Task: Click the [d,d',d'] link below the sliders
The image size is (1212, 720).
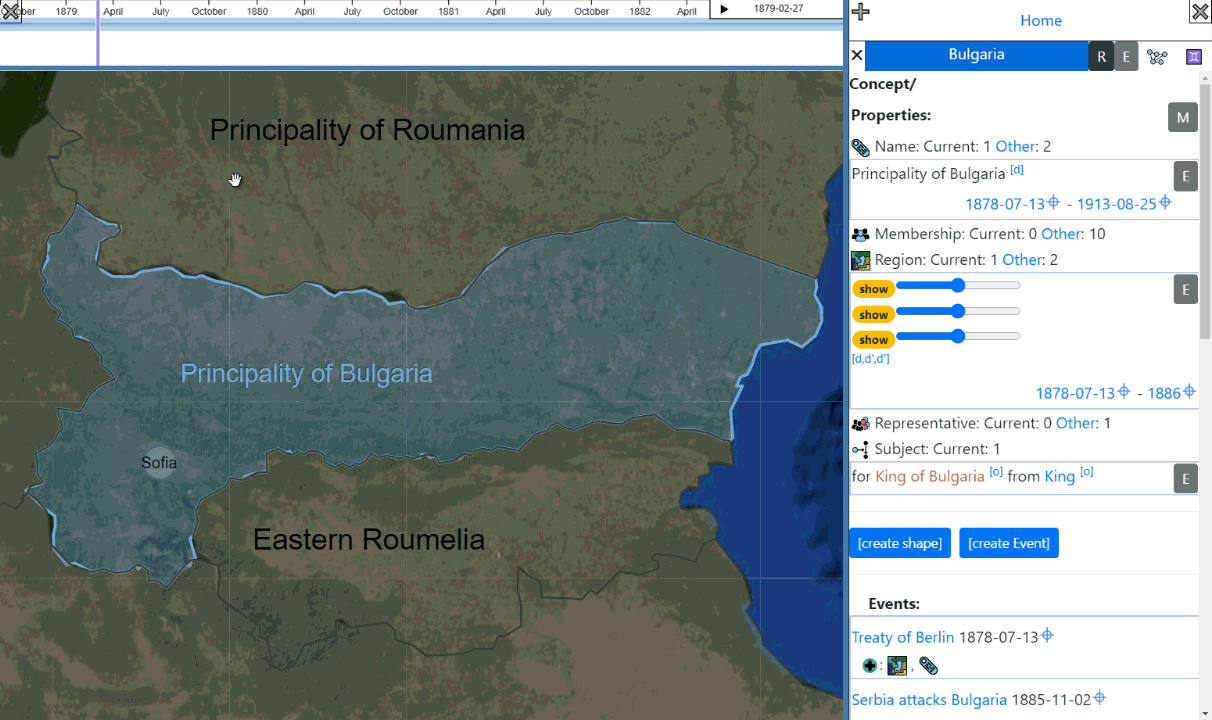Action: tap(870, 358)
